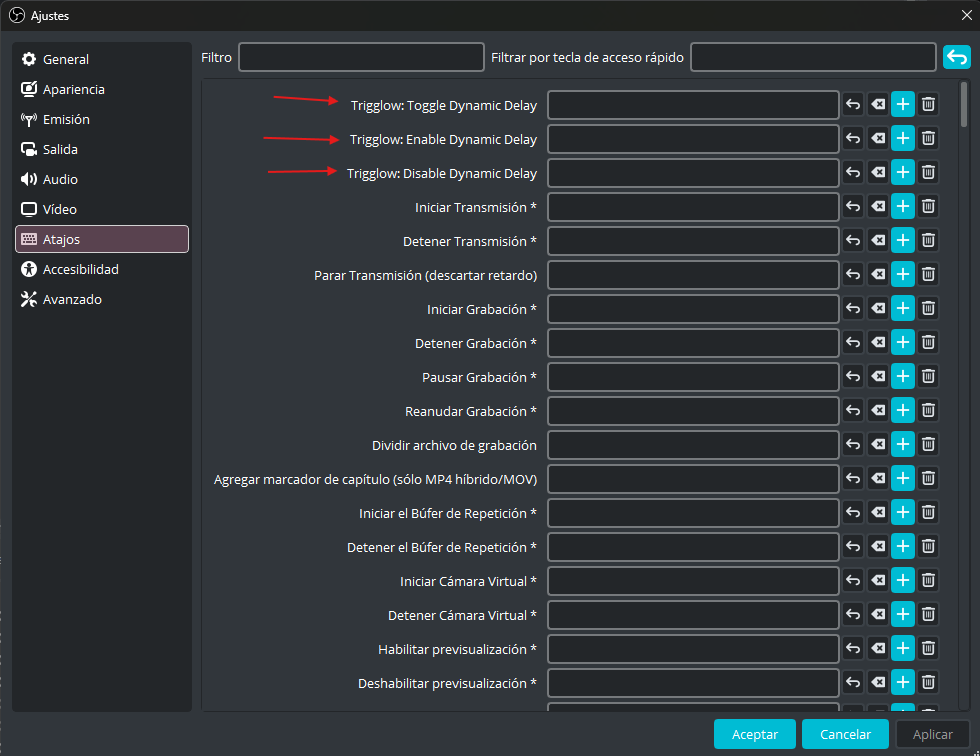Viewport: 980px width, 756px height.
Task: Delete the Iniciar Cámara Virtual hotkey
Action: 928,580
